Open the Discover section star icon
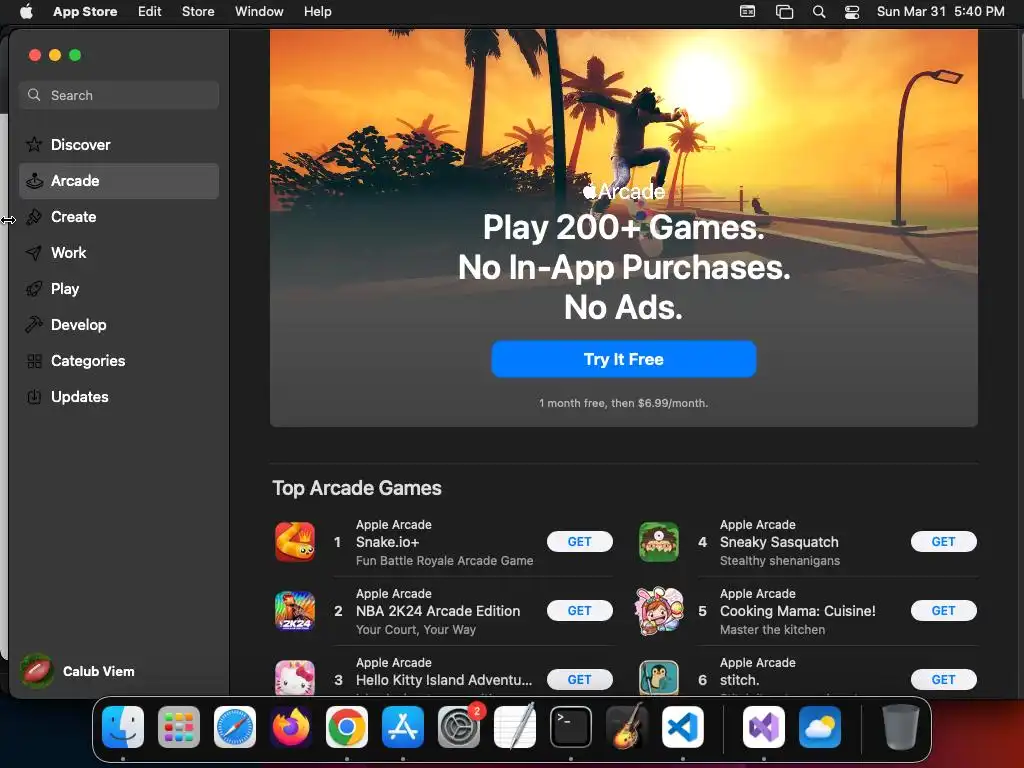This screenshot has width=1024, height=768. [34, 144]
